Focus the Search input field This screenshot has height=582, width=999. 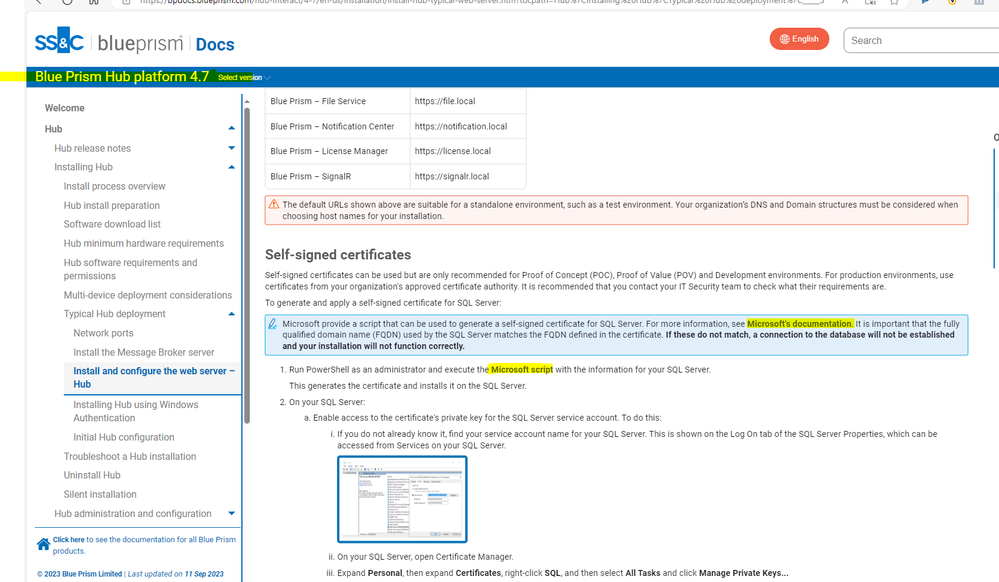(x=921, y=40)
